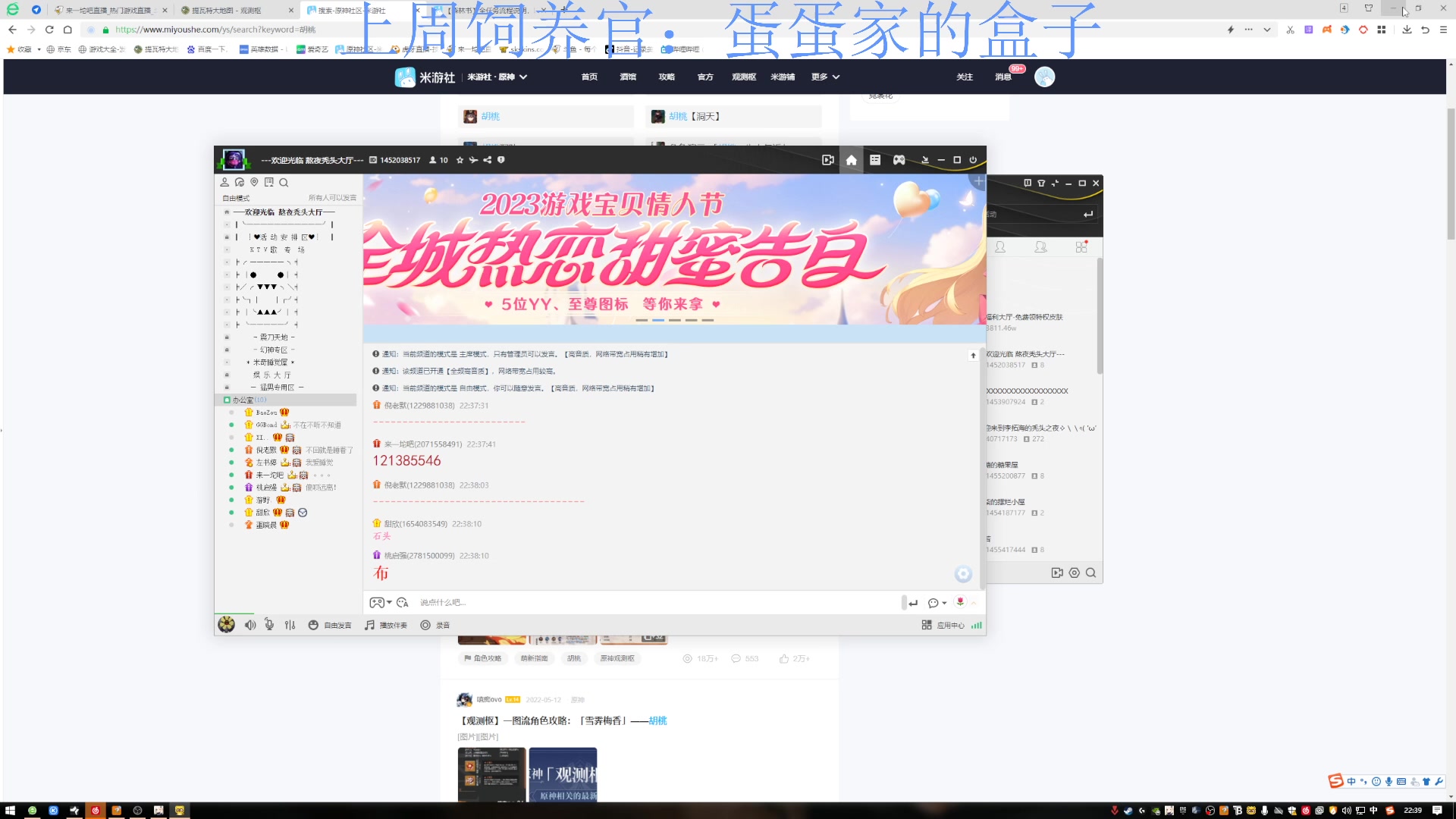Switch speaking mode via 自由发言

[x=330, y=625]
